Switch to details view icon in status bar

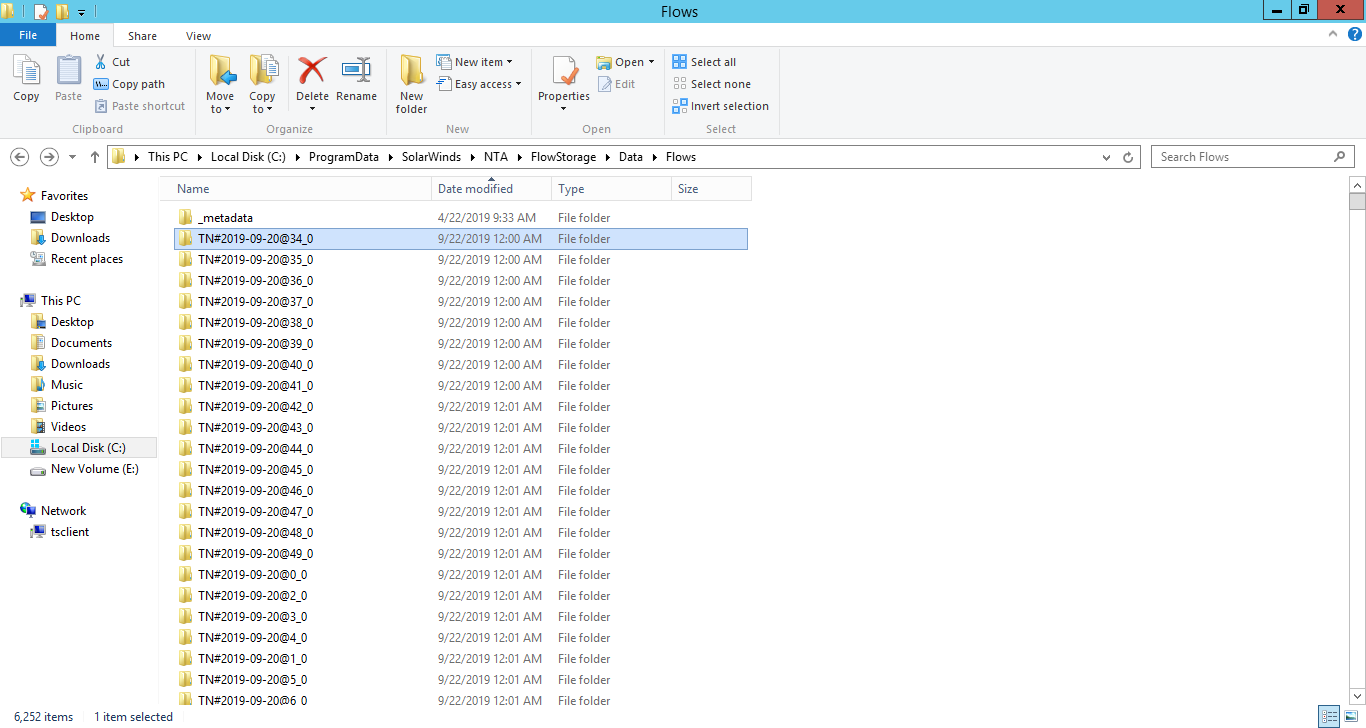[1329, 716]
